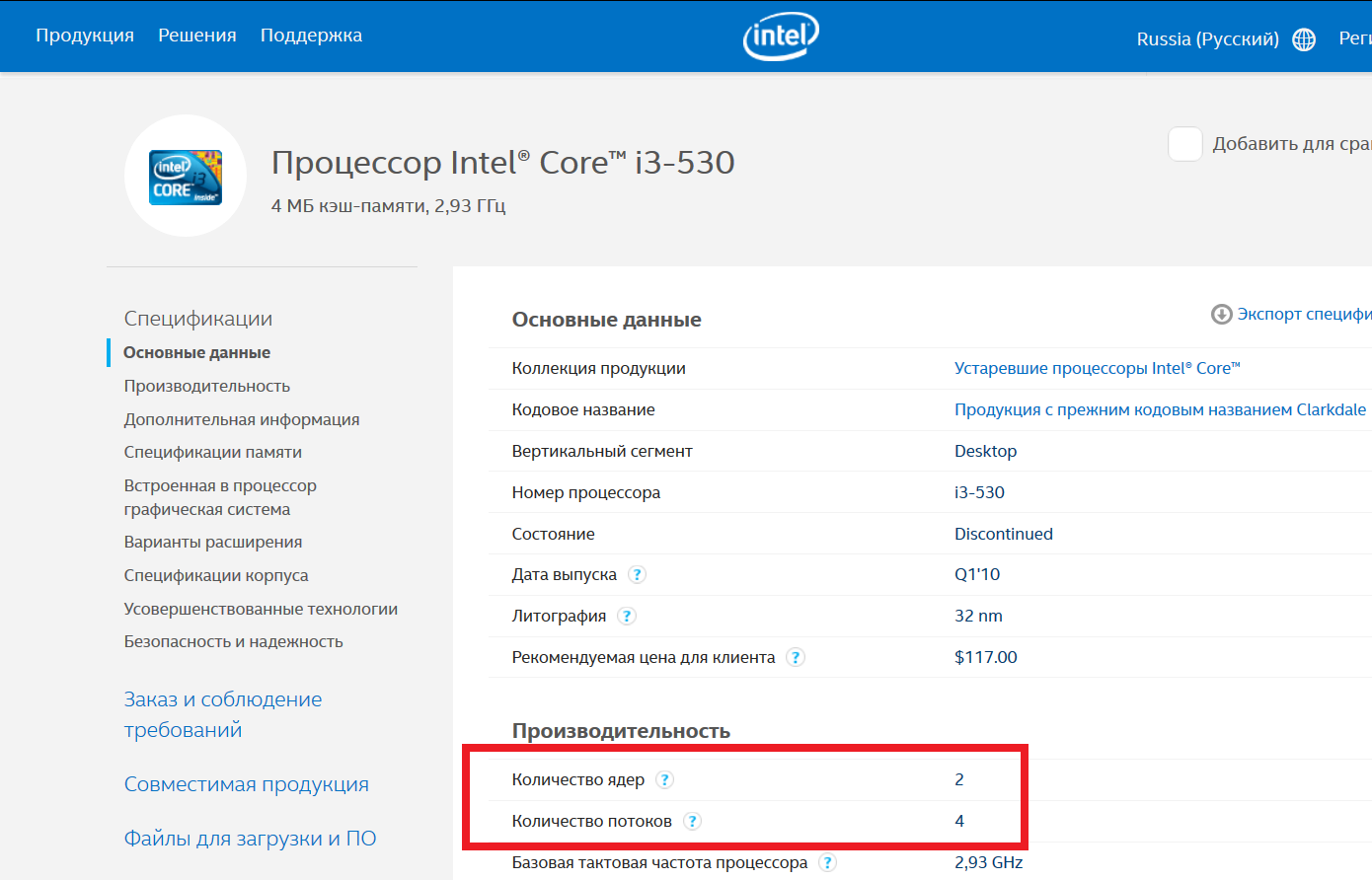Viewport: 1372px width, 880px height.
Task: Click the globe language icon
Action: pos(1304,39)
